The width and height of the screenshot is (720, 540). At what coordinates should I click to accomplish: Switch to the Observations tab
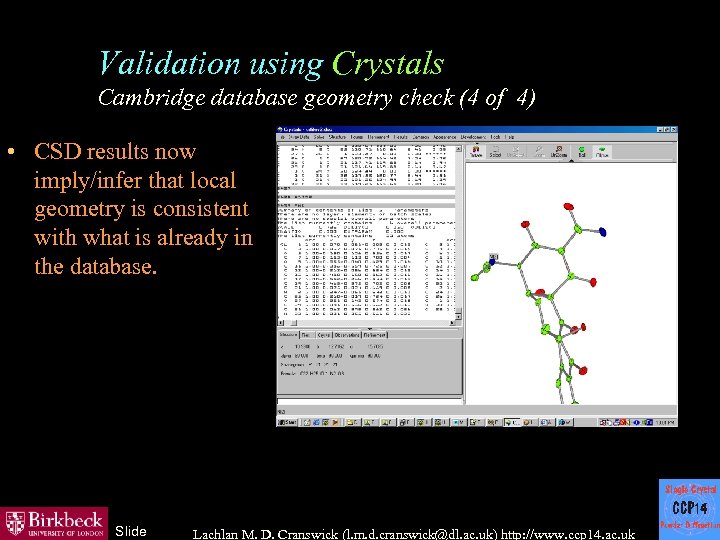347,335
